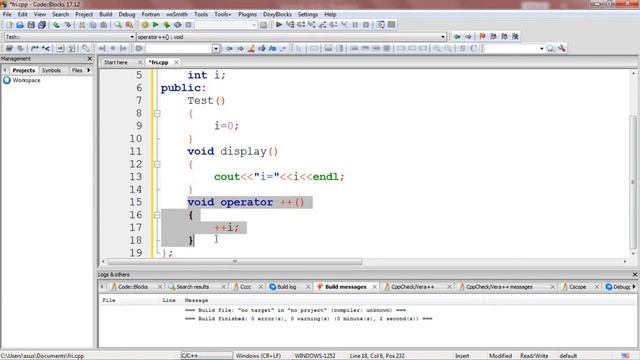640x360 pixels.
Task: Click the Save all files icon
Action: 42,25
